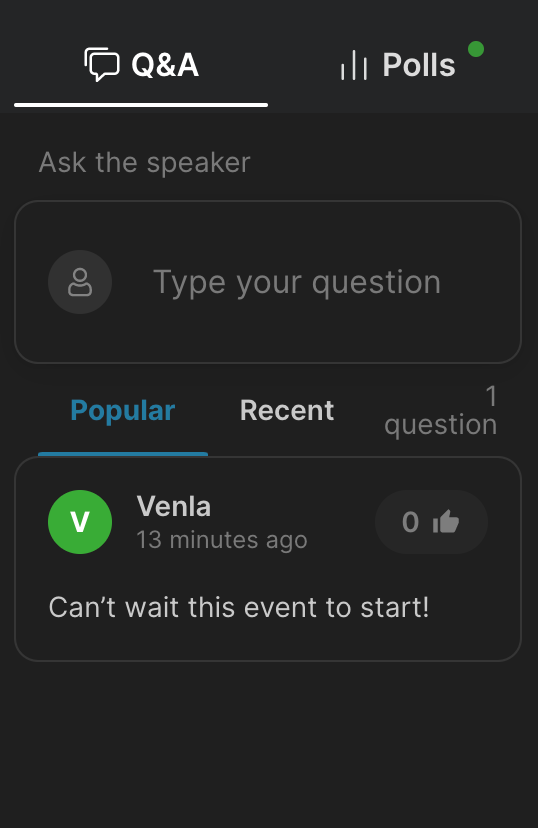The width and height of the screenshot is (538, 828).
Task: Click the Ask the speaker label
Action: point(144,162)
